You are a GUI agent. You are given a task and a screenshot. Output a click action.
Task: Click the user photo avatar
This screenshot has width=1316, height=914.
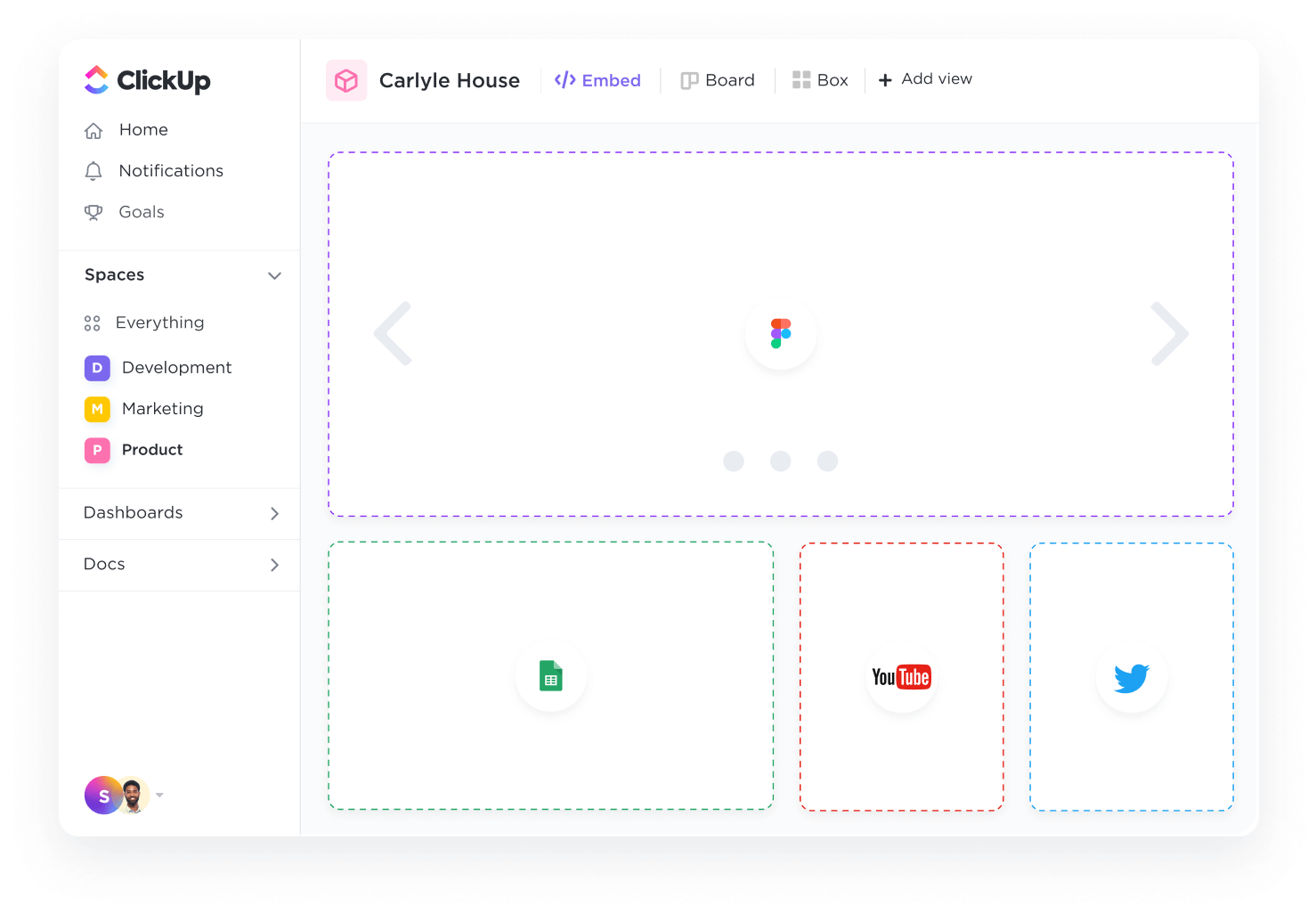tap(133, 796)
